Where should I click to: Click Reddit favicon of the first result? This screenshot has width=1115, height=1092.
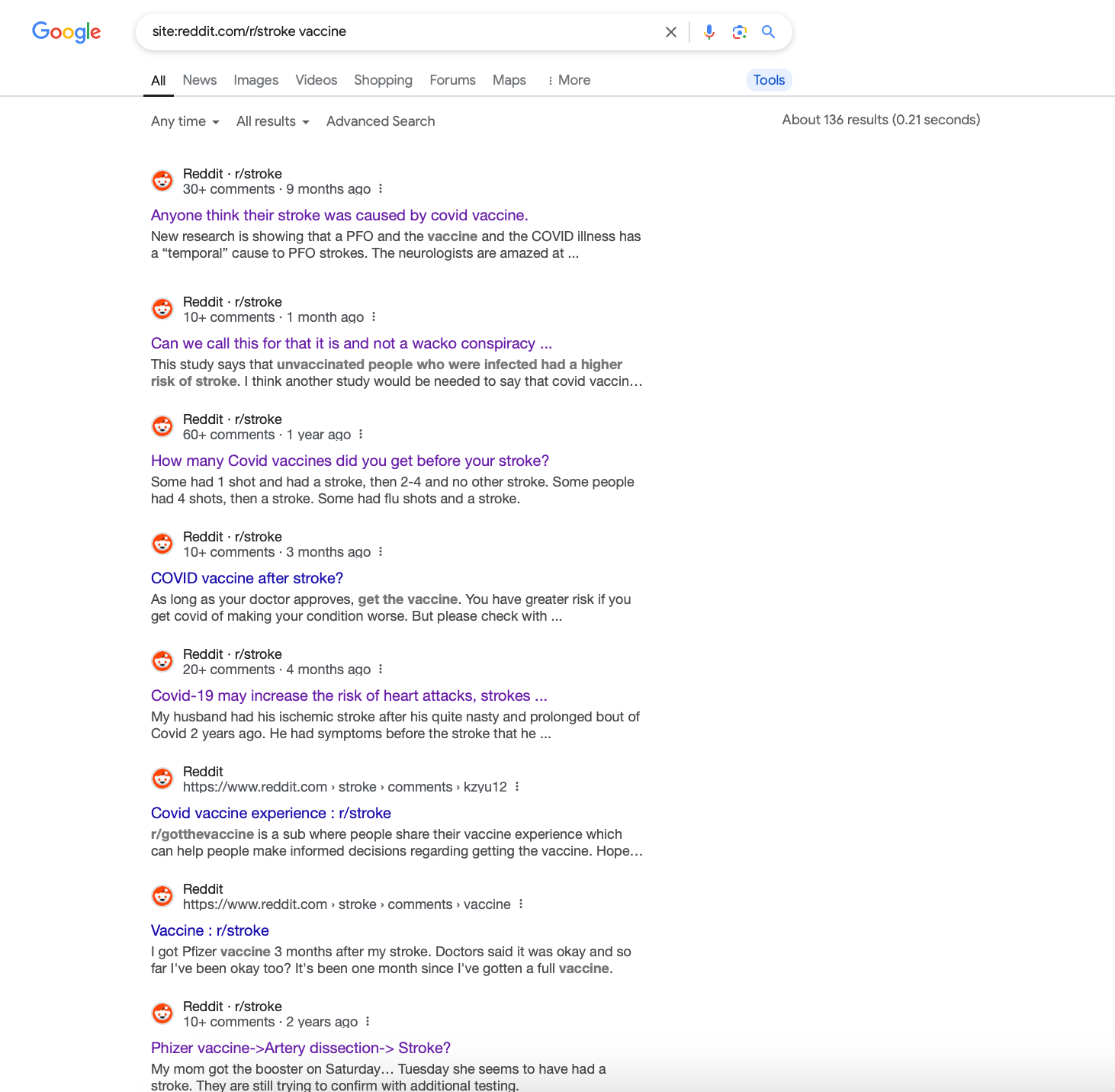[x=162, y=181]
